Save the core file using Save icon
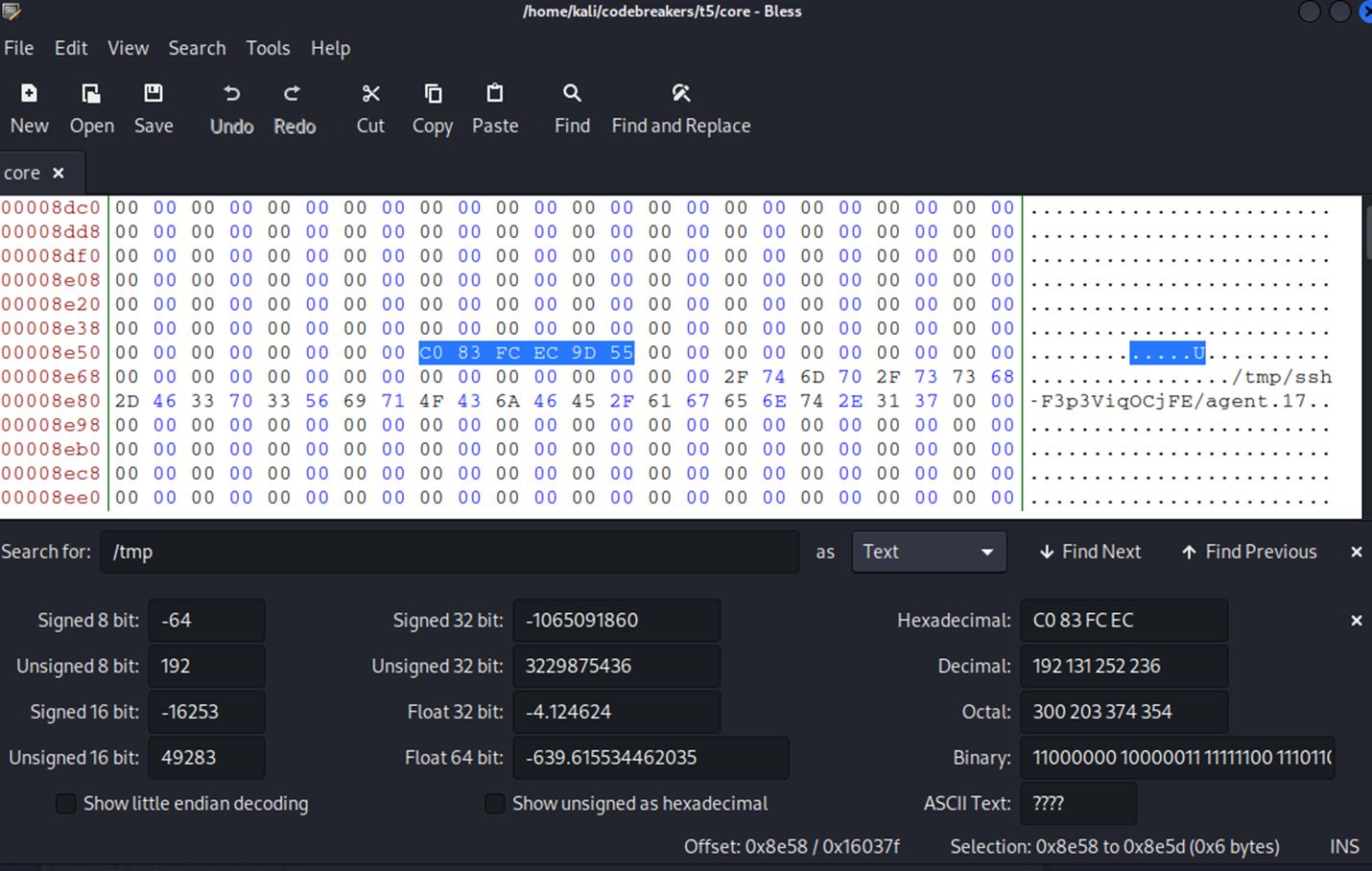 click(154, 94)
